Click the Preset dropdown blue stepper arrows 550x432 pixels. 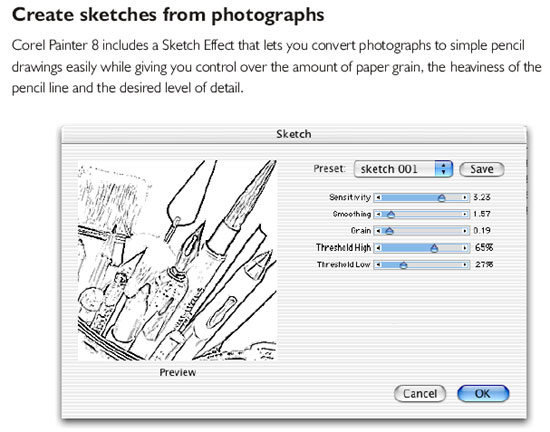(444, 169)
